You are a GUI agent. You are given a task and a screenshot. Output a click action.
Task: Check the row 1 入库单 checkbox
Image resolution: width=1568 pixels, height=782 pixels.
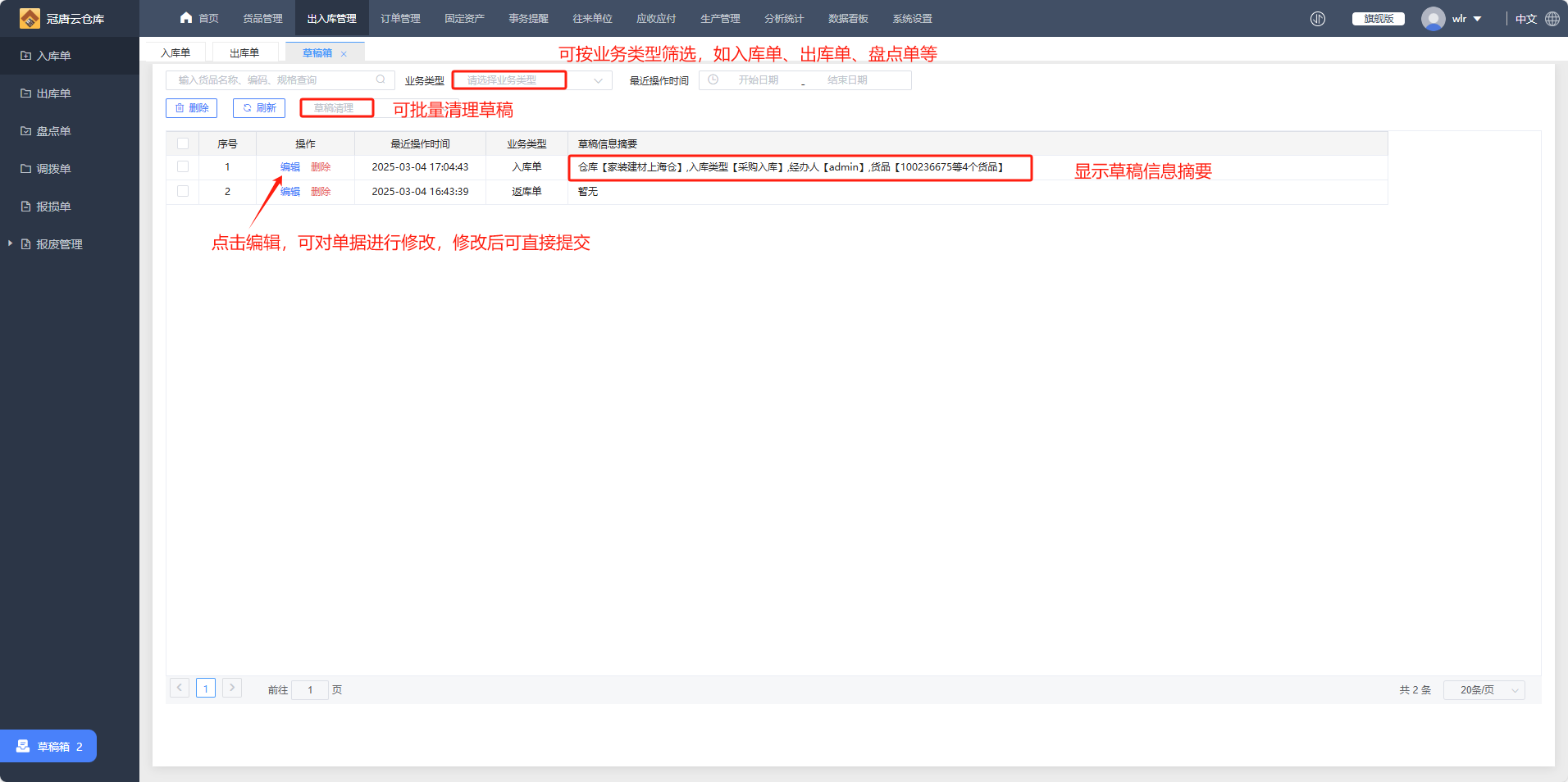click(x=183, y=166)
